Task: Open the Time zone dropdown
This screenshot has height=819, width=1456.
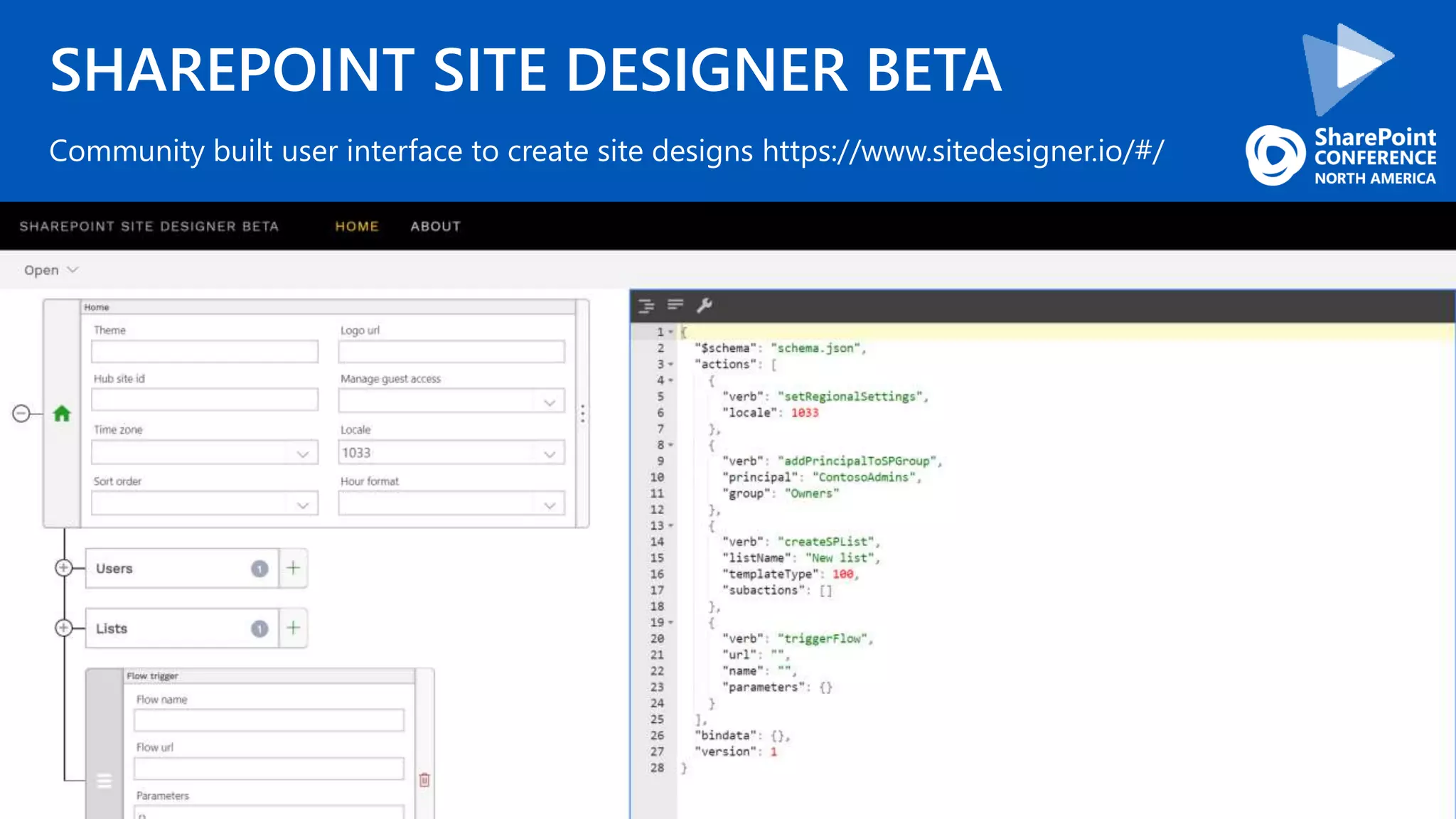Action: 205,452
